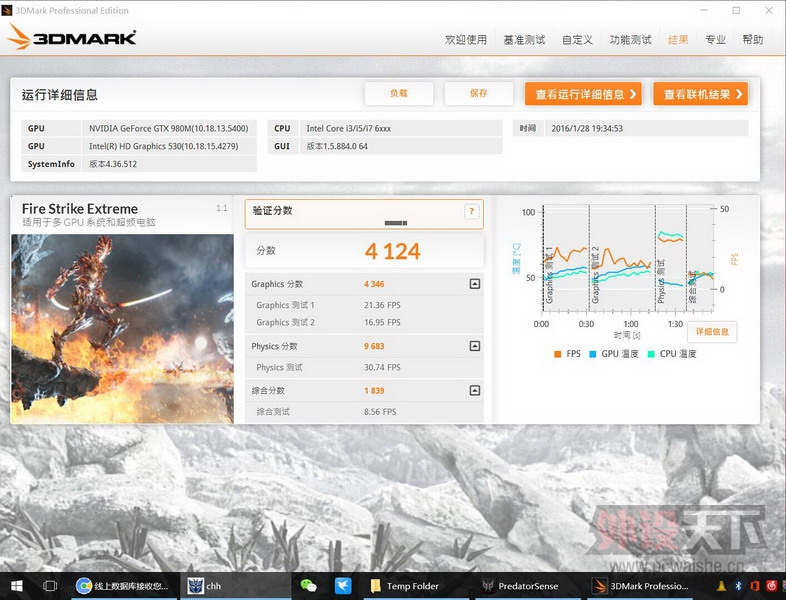Collapse the 综合分数 section
The width and height of the screenshot is (786, 600).
coord(475,390)
